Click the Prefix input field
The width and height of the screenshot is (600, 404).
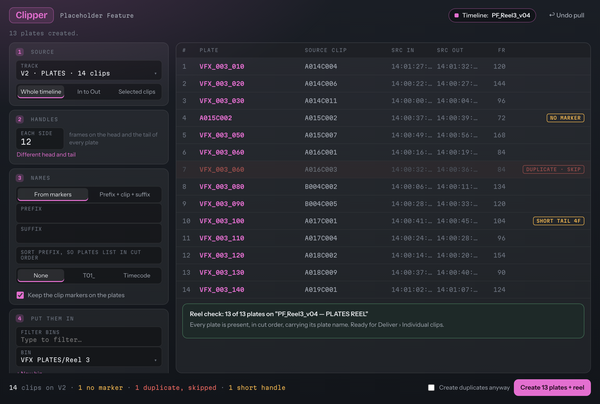tap(89, 213)
